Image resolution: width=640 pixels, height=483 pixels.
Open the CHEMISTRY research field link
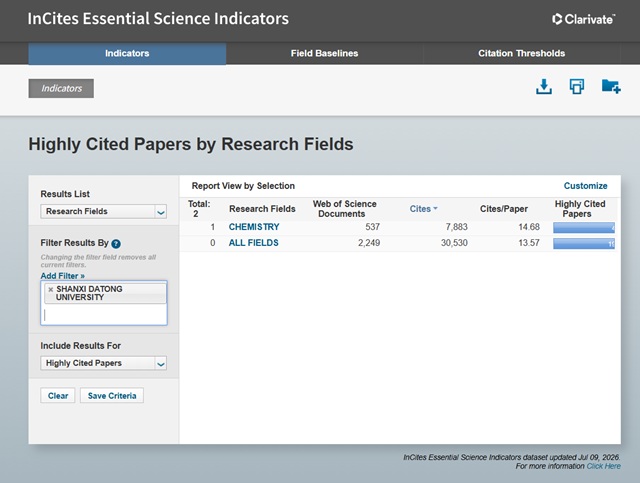click(x=254, y=227)
